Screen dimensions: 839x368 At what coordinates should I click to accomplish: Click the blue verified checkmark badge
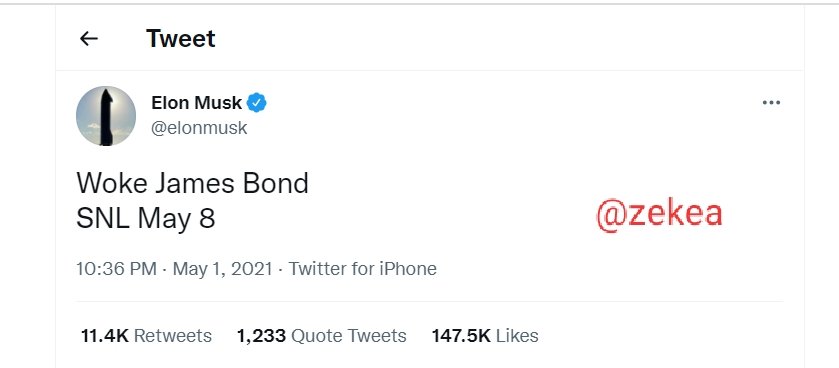[257, 103]
